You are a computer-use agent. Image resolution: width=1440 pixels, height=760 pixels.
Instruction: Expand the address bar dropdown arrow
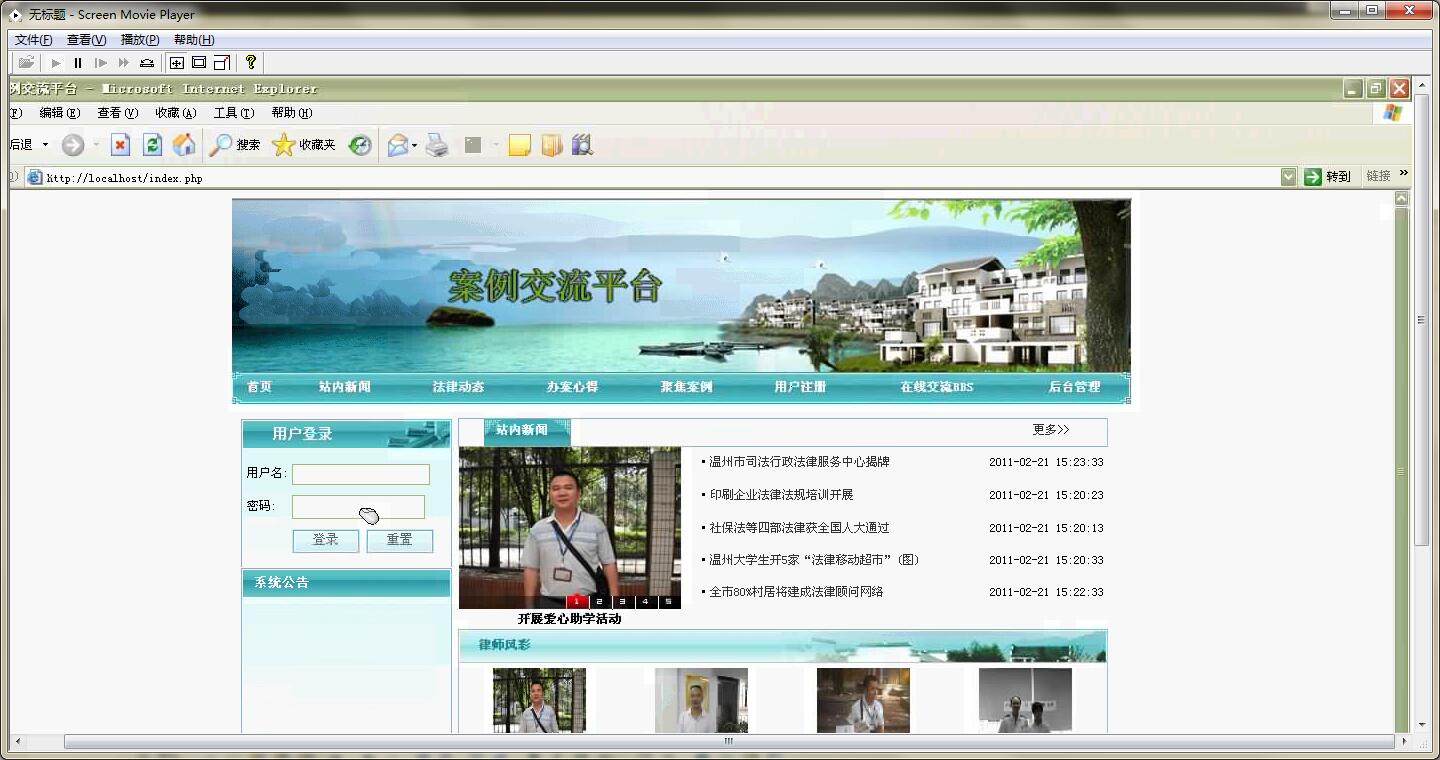pos(1288,177)
